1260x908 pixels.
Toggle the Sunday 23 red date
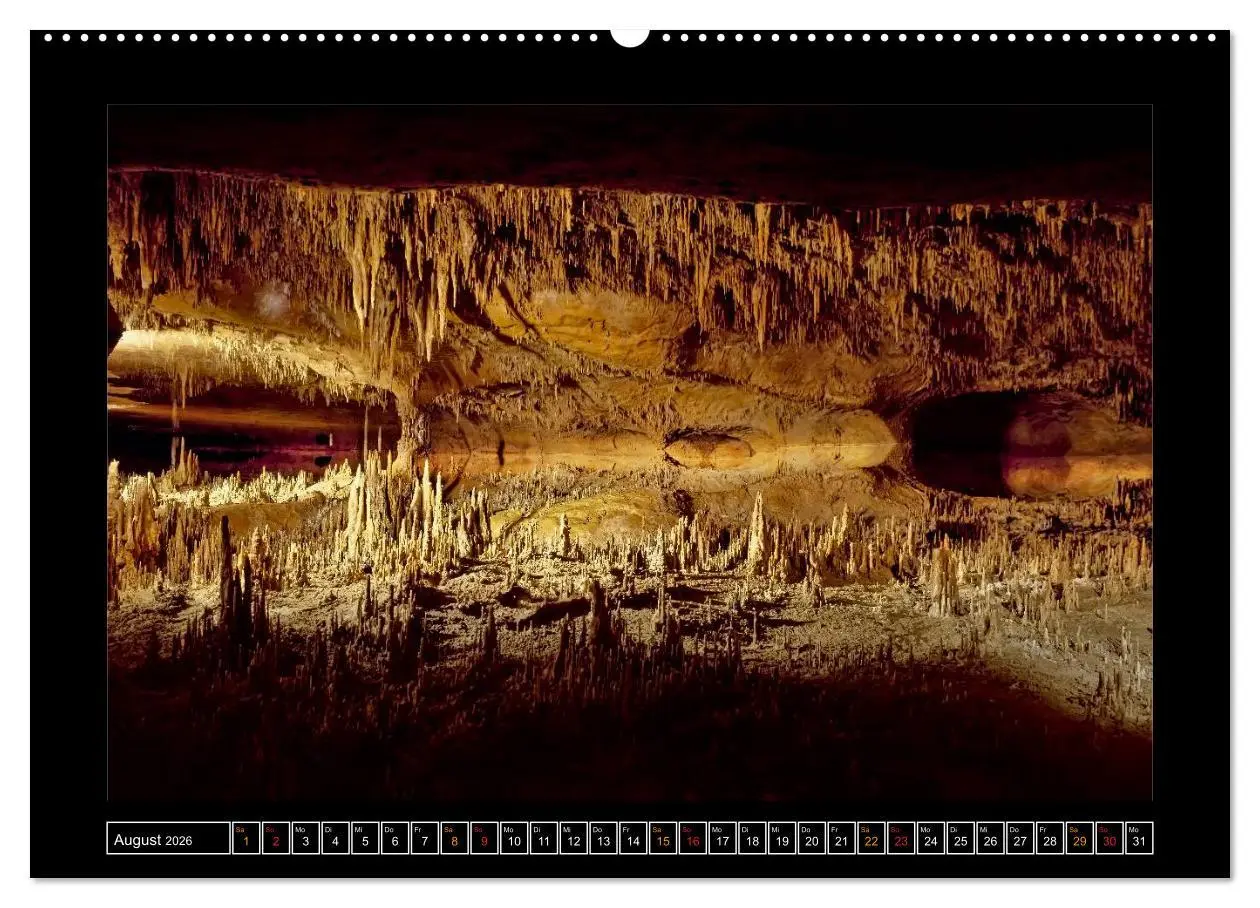pyautogui.click(x=903, y=843)
